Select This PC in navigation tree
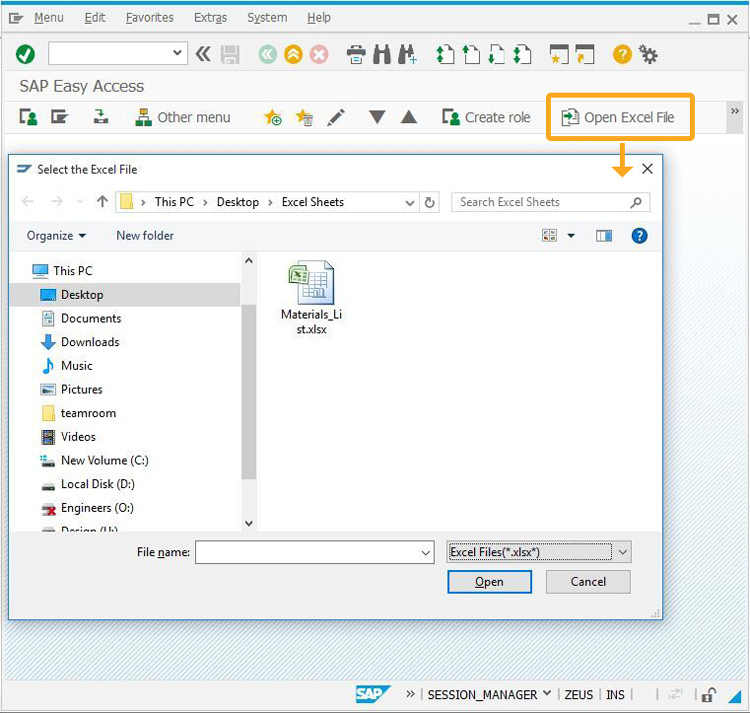Screen dimensions: 750x713 click(x=62, y=271)
